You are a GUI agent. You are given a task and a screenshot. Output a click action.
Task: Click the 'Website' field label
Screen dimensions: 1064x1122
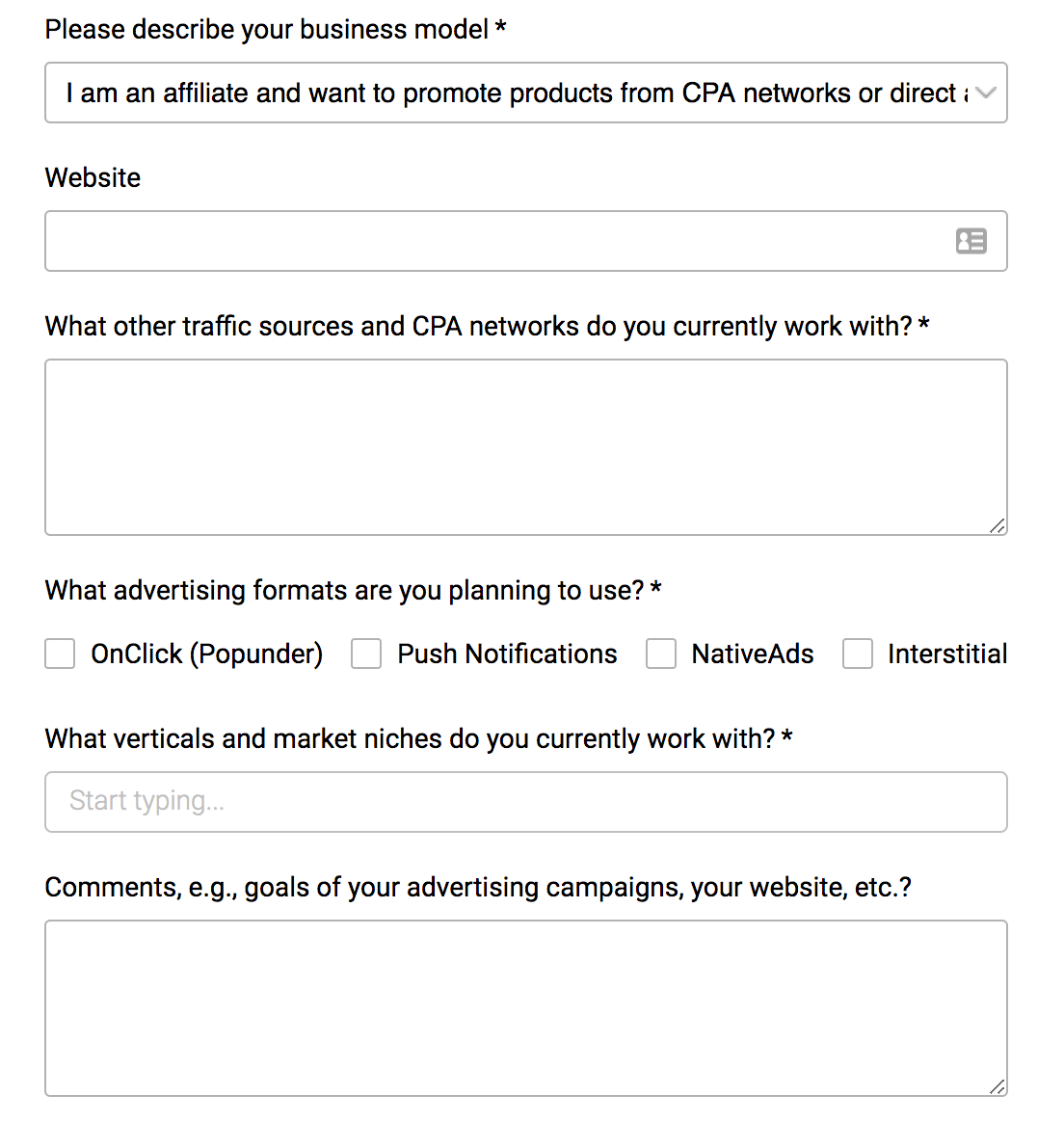93,177
